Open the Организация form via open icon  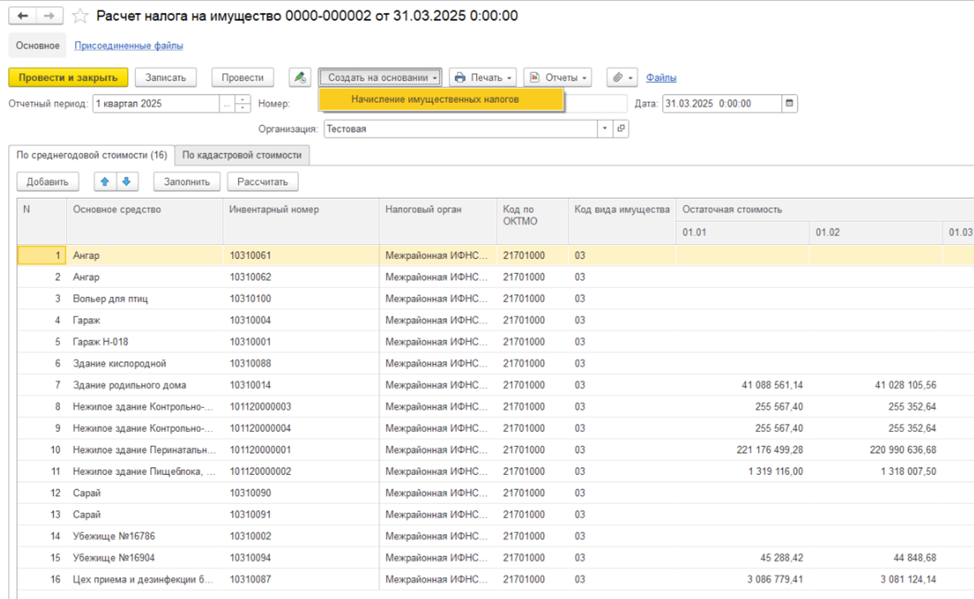click(621, 129)
